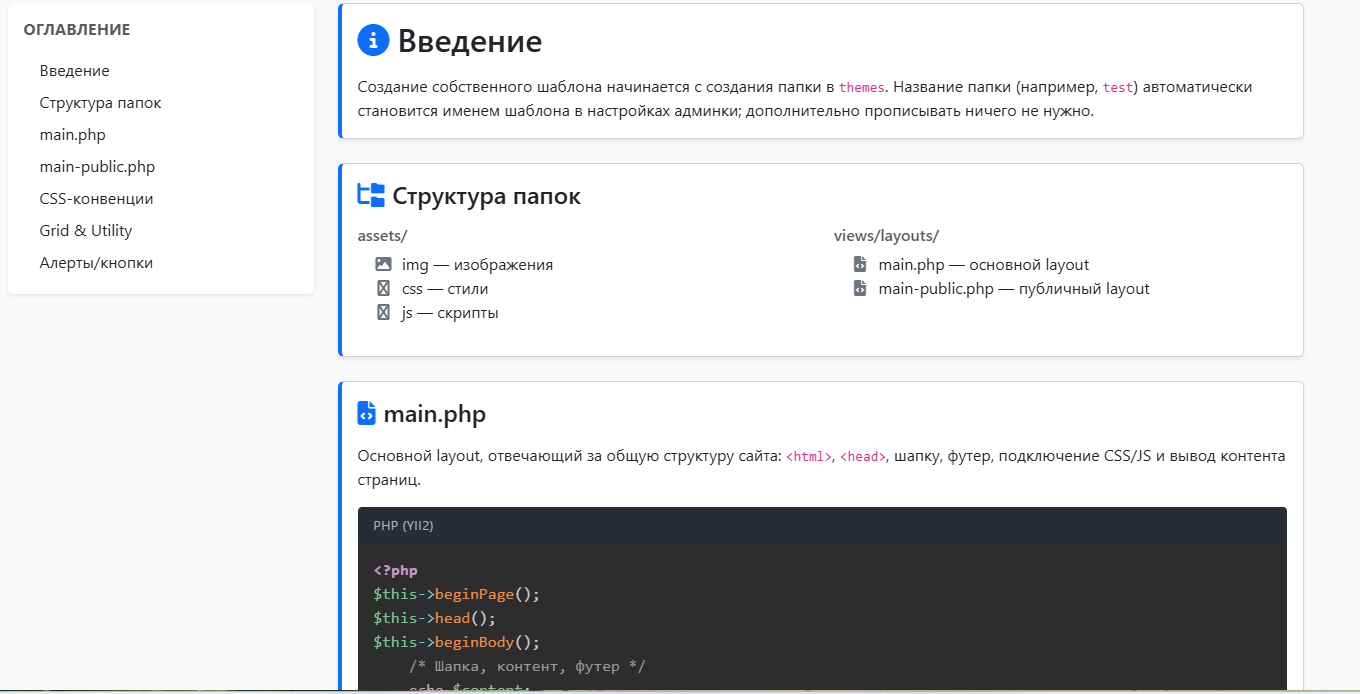Click the themes inline code in the intro
This screenshot has height=694, width=1360.
point(861,88)
